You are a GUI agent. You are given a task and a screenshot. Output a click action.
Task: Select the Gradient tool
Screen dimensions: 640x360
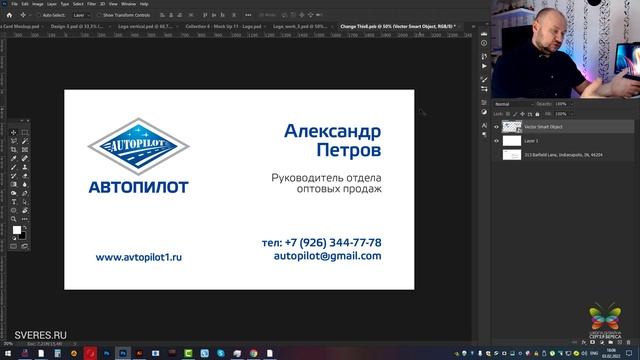(x=13, y=184)
